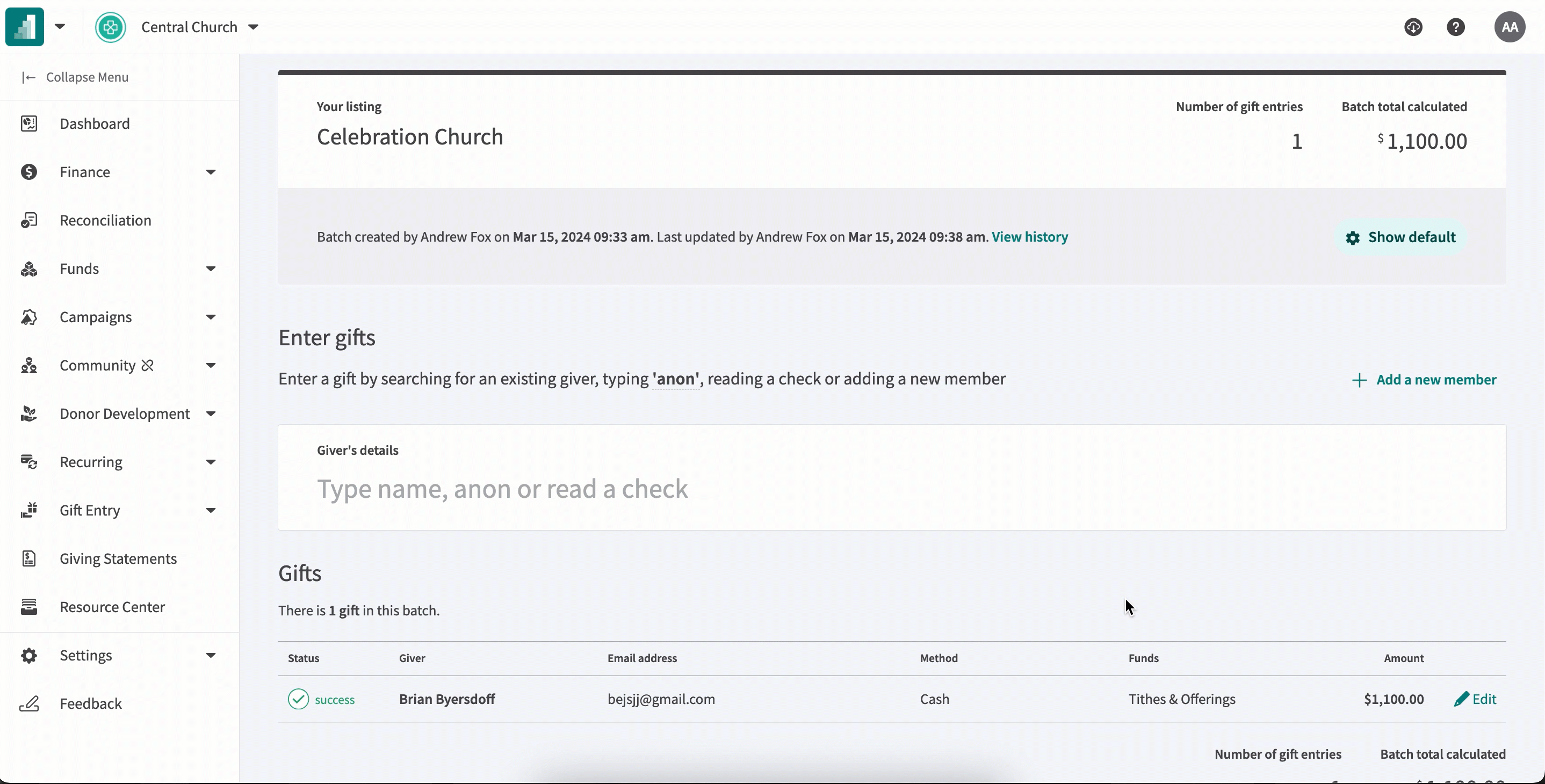
Task: Open the Central Church organization dropdown
Action: point(253,27)
